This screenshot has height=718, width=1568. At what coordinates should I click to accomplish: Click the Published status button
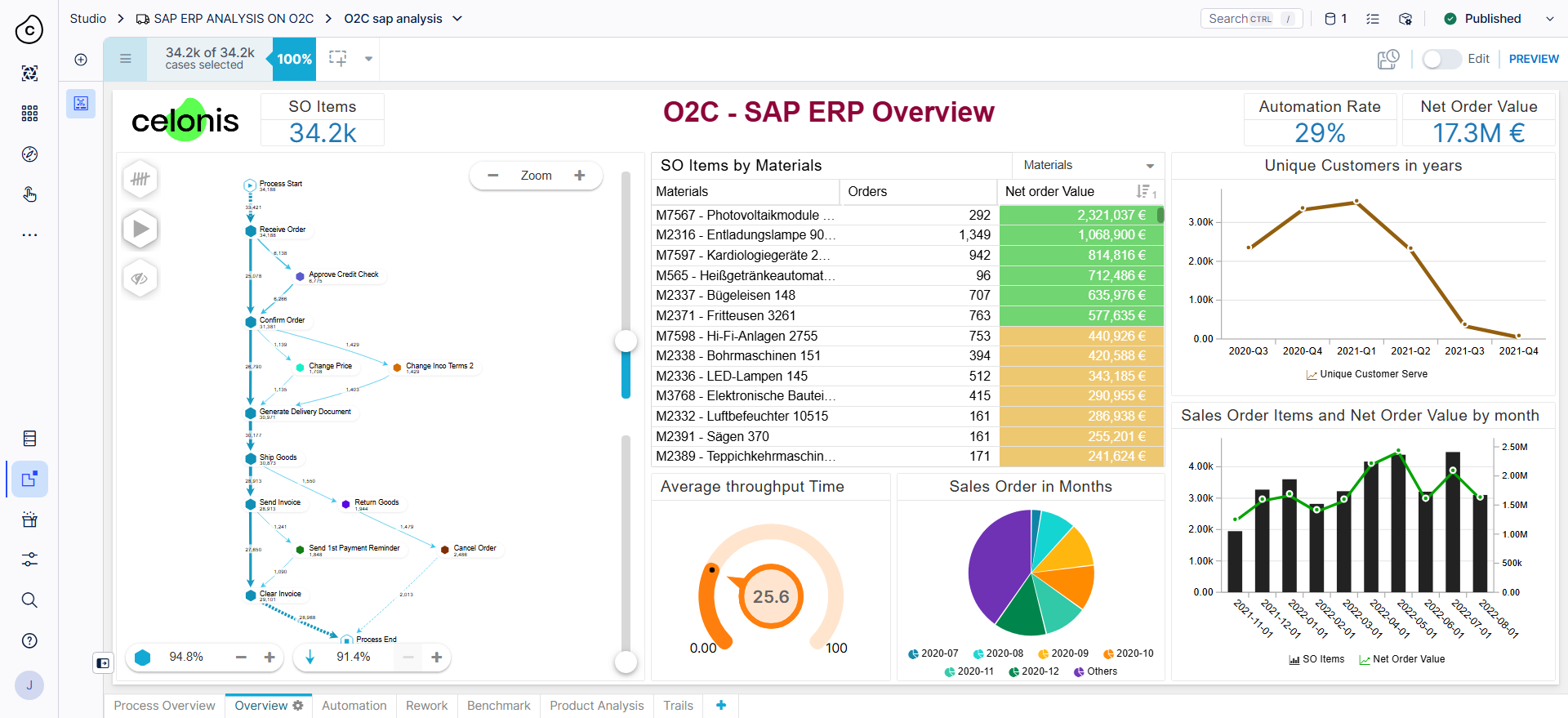tap(1483, 19)
